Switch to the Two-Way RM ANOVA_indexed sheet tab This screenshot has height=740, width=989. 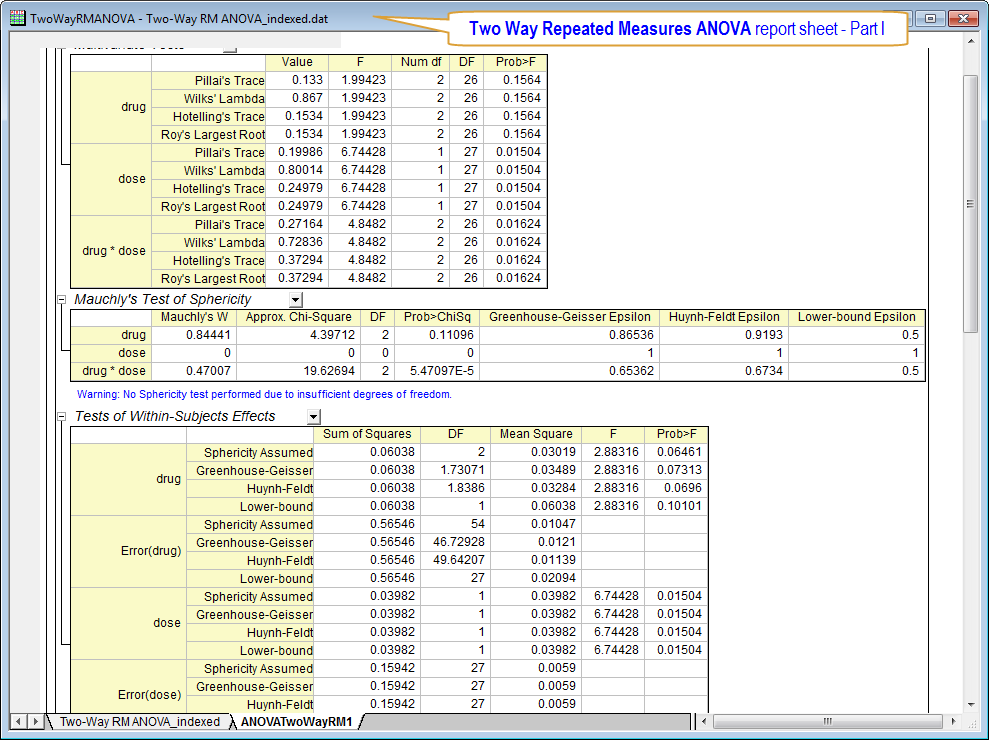139,721
